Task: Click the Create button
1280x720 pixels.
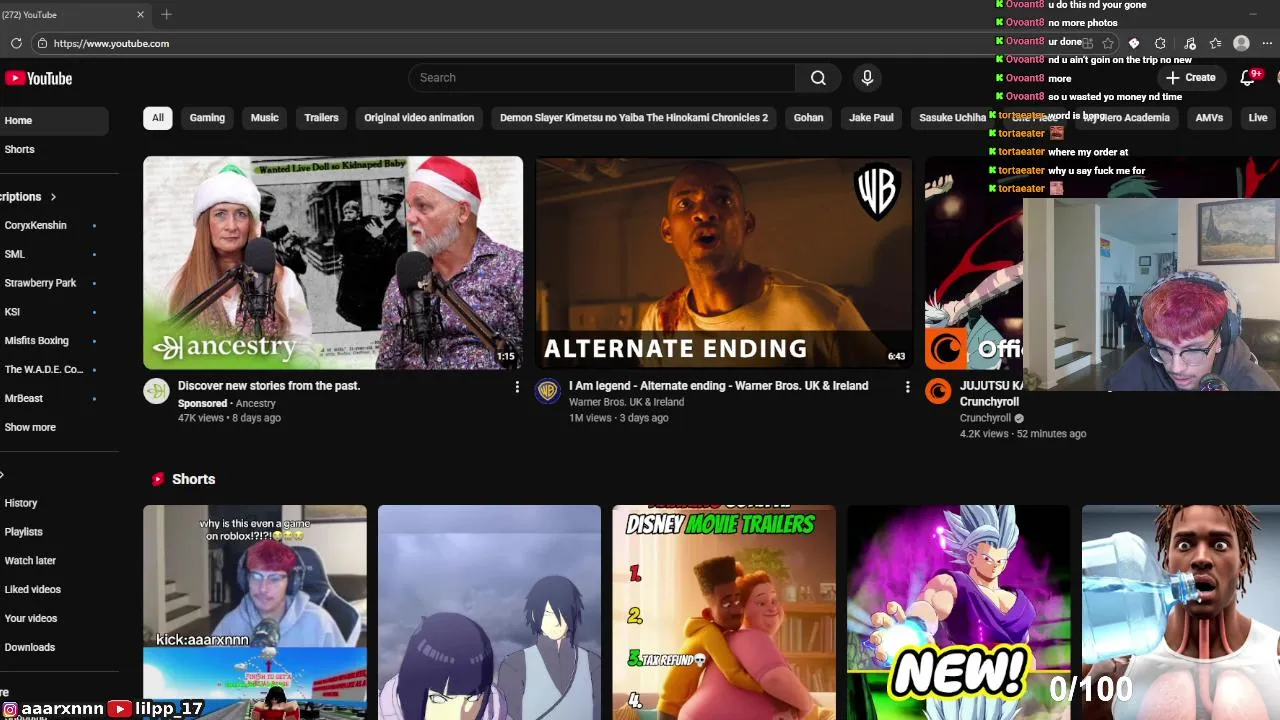Action: point(1190,78)
